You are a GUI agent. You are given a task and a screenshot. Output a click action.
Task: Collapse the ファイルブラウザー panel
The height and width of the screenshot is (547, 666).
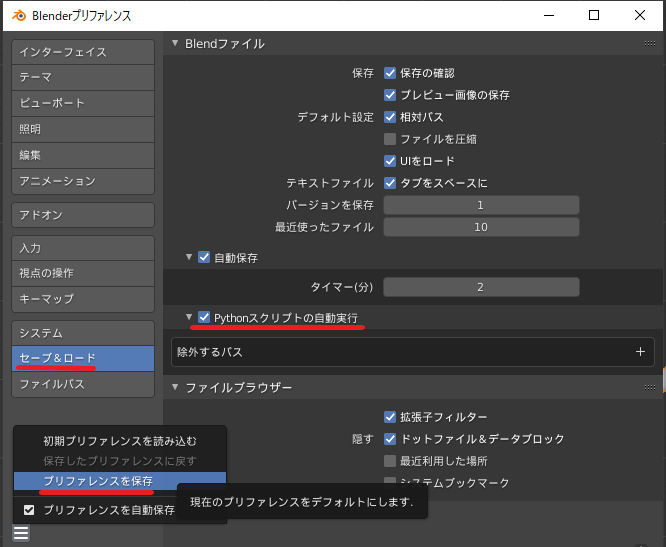point(175,387)
